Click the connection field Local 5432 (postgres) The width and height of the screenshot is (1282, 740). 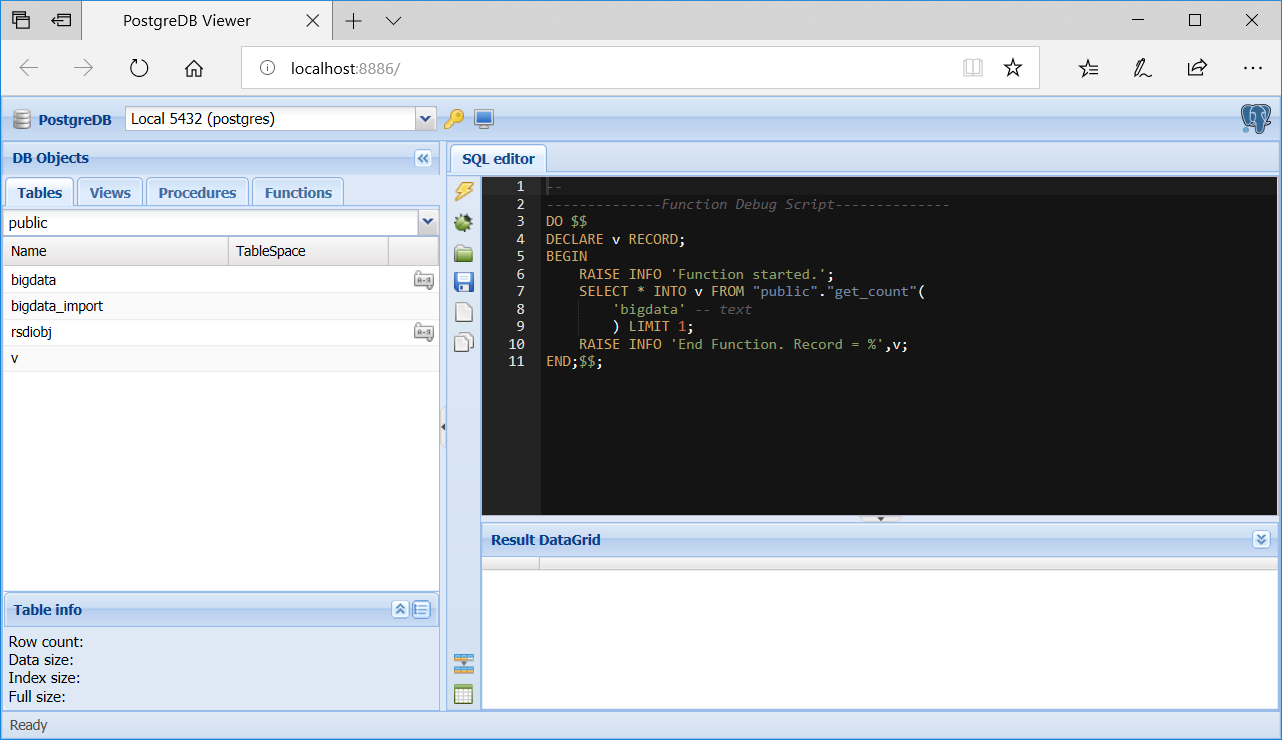[x=271, y=119]
